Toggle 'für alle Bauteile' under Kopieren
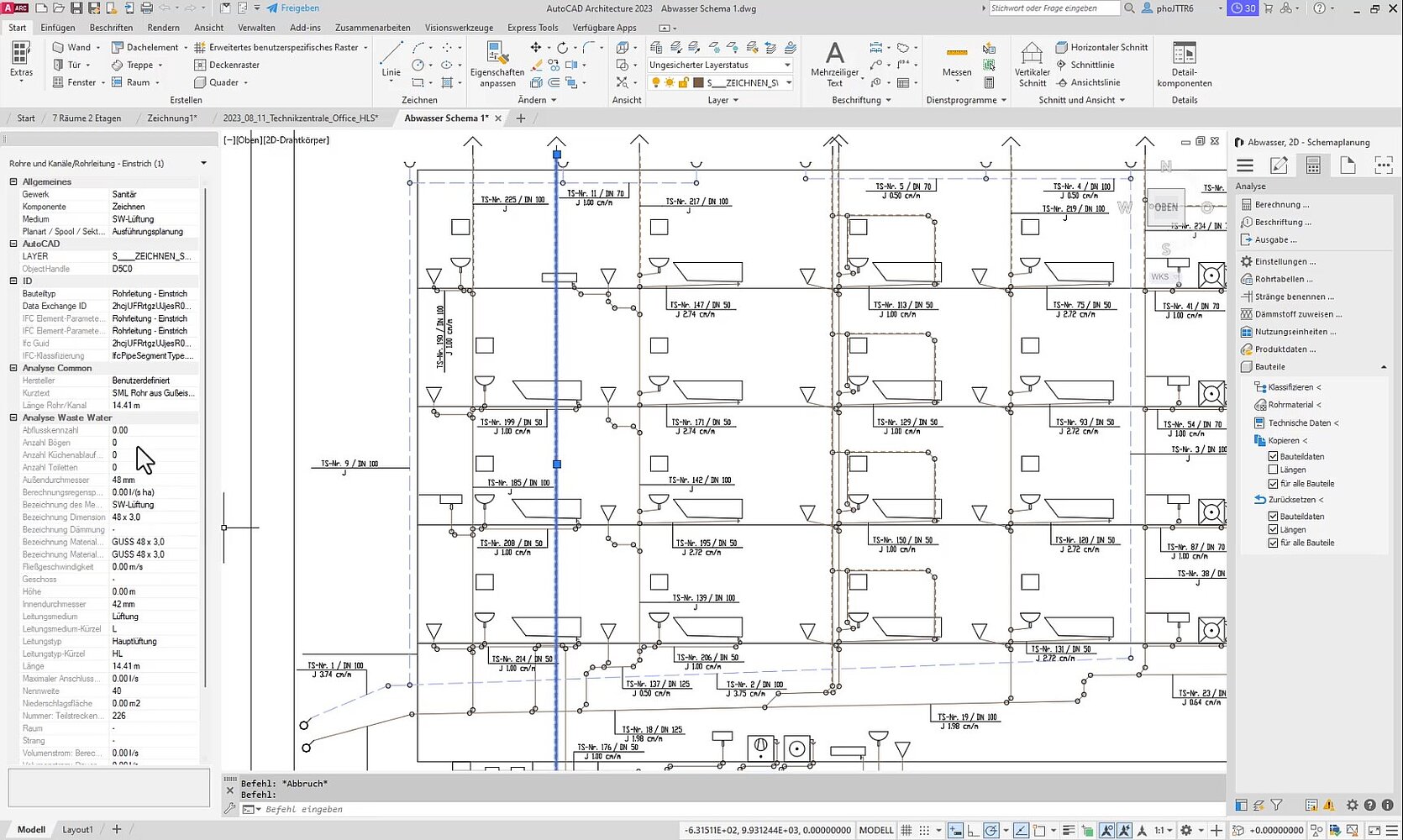Image resolution: width=1403 pixels, height=840 pixels. 1273,484
